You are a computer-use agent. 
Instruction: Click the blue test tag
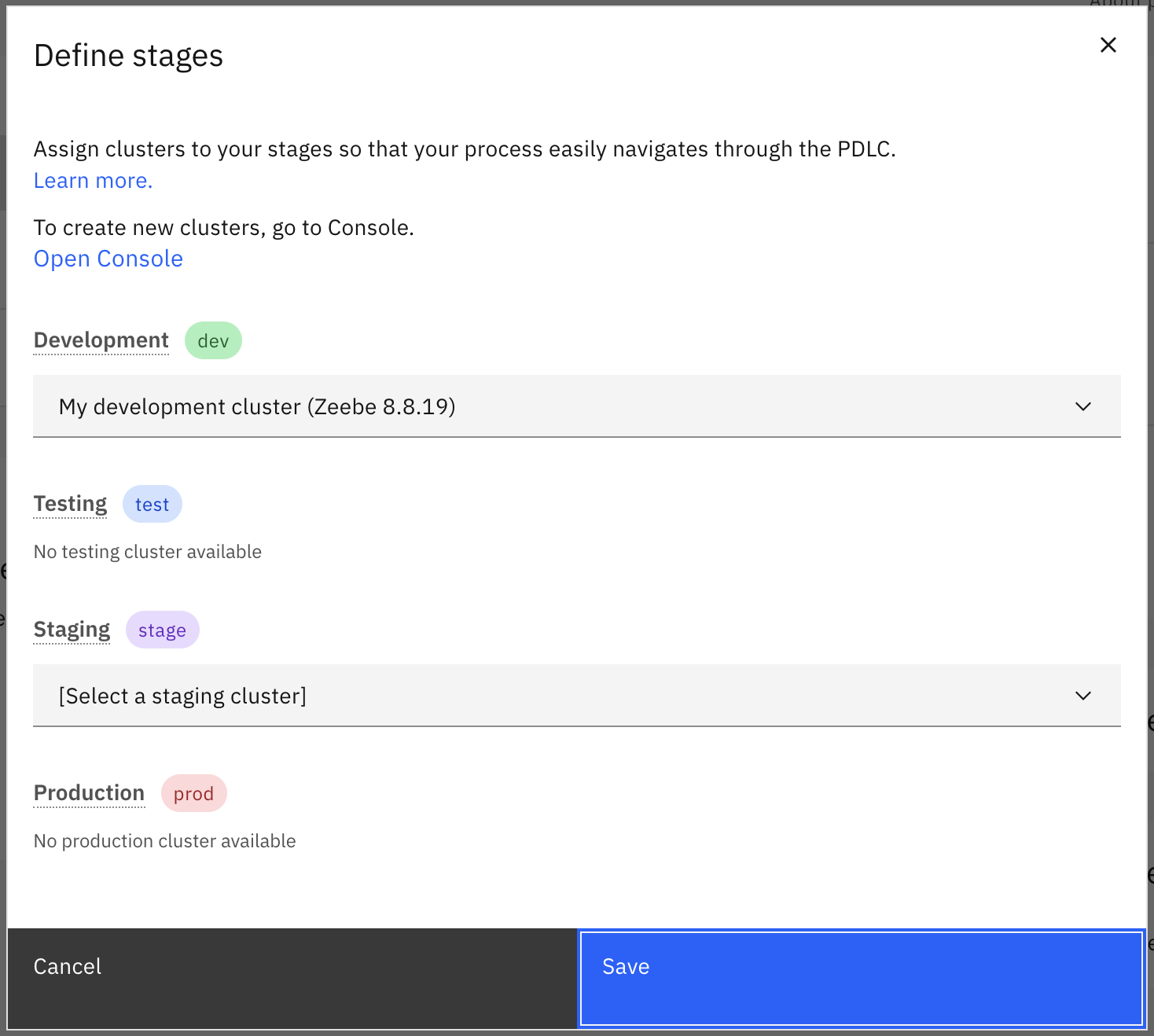pos(152,505)
